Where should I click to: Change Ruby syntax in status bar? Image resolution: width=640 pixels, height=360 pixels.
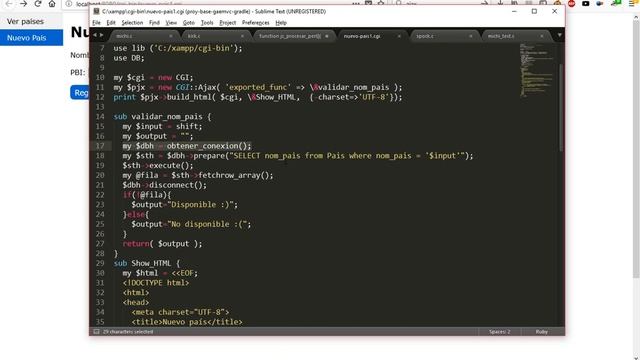point(542,332)
